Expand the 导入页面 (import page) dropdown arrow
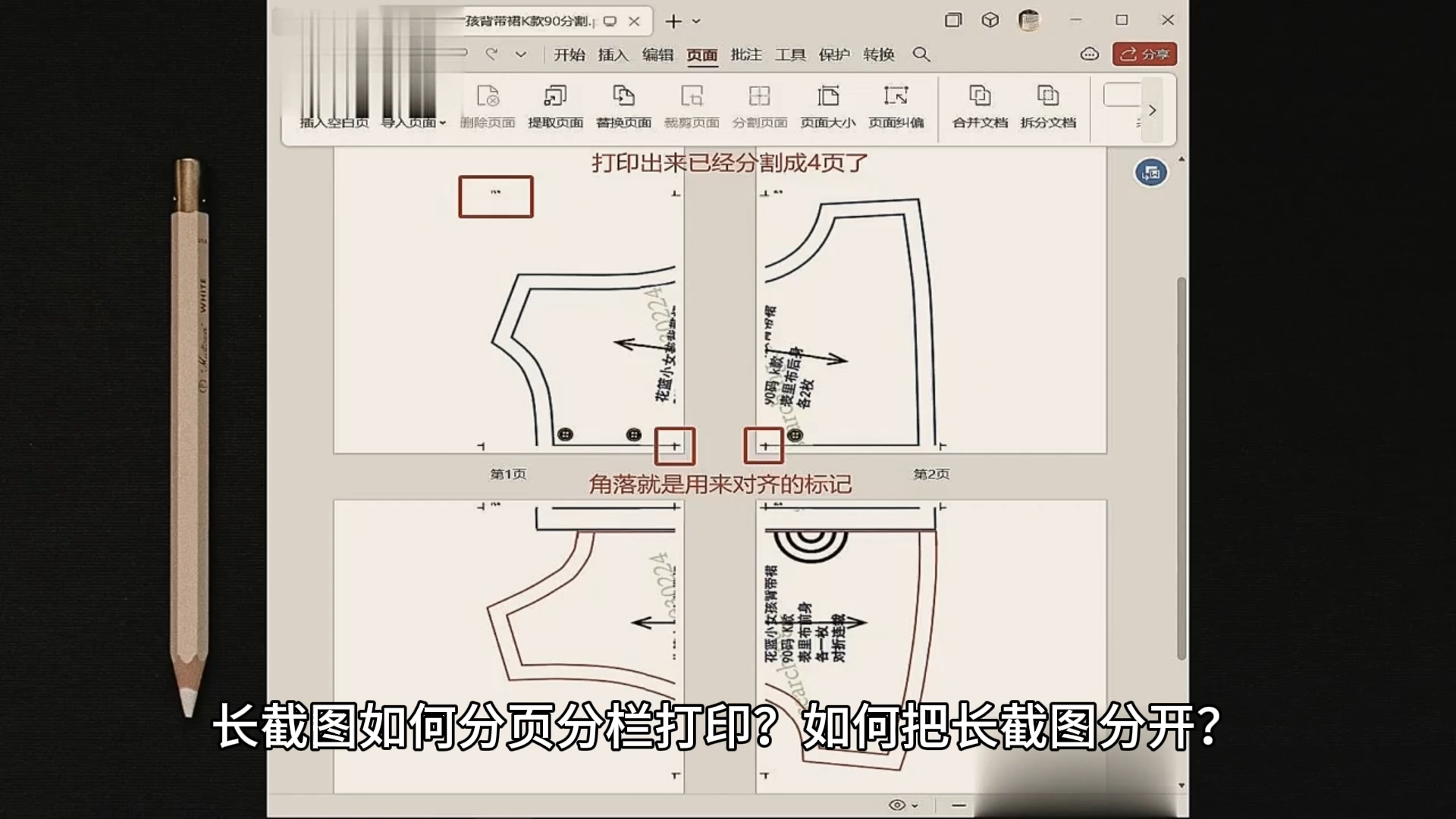 pos(443,123)
